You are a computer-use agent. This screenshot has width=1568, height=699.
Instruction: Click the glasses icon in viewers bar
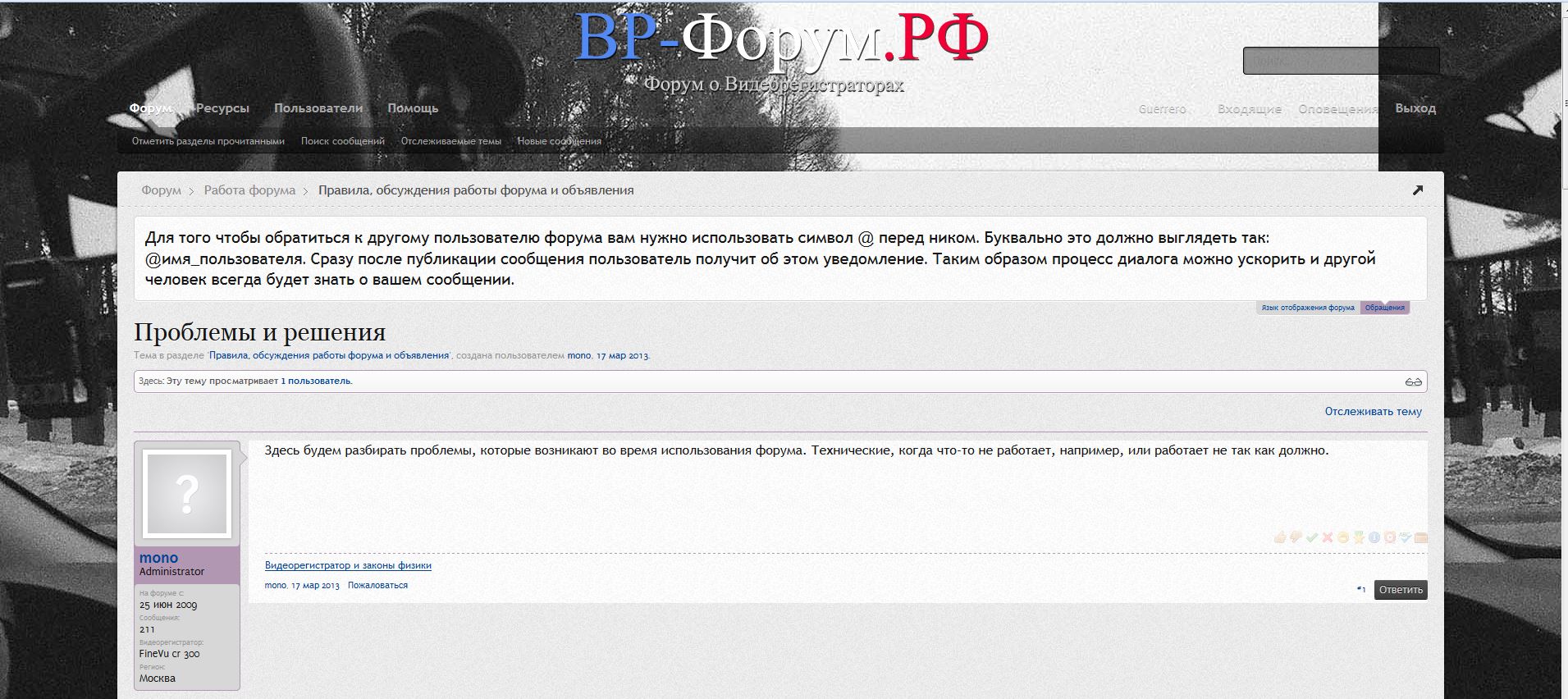[1413, 381]
